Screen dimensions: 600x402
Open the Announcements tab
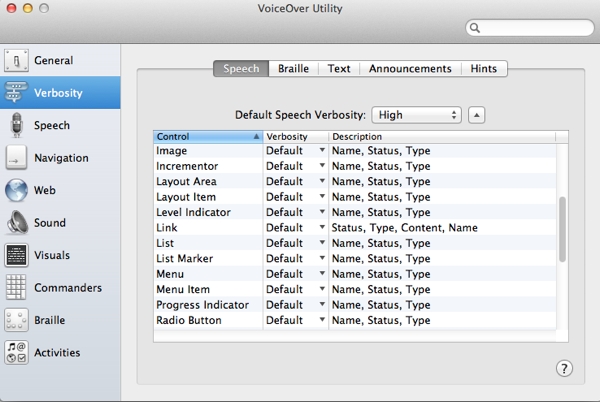(x=410, y=68)
